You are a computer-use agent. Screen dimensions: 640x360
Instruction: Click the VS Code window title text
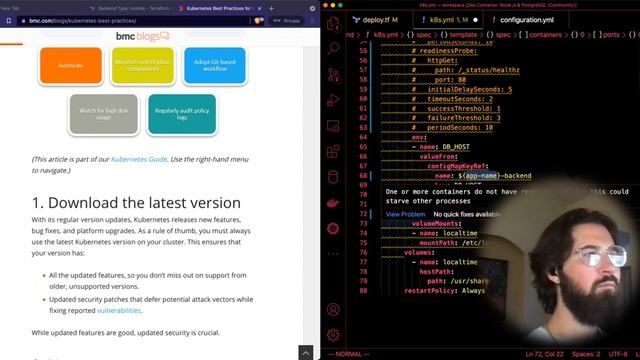498,5
